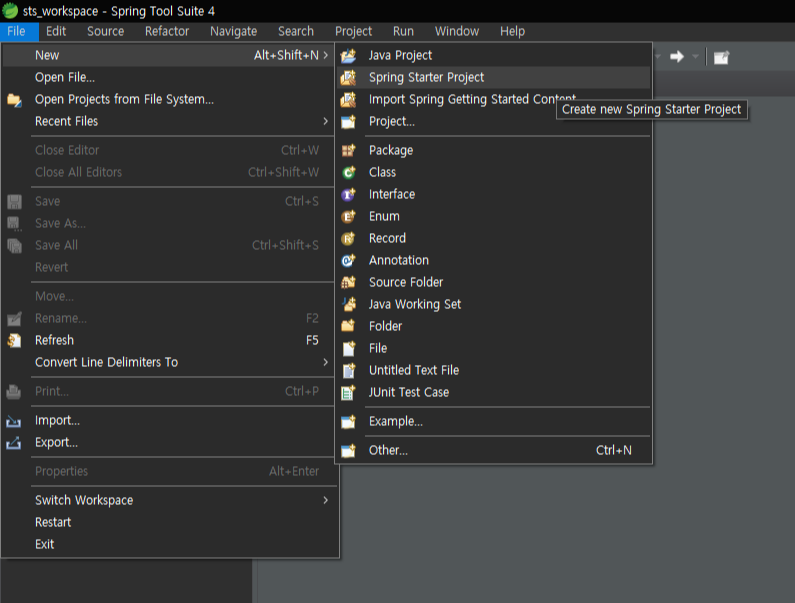The height and width of the screenshot is (603, 795).
Task: Select JUnit Test Case entry
Action: click(x=493, y=393)
